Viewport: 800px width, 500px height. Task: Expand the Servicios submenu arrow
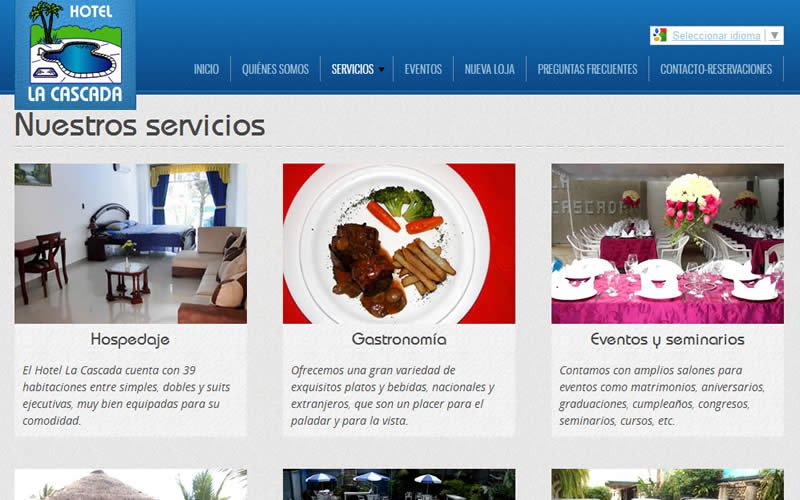point(382,69)
